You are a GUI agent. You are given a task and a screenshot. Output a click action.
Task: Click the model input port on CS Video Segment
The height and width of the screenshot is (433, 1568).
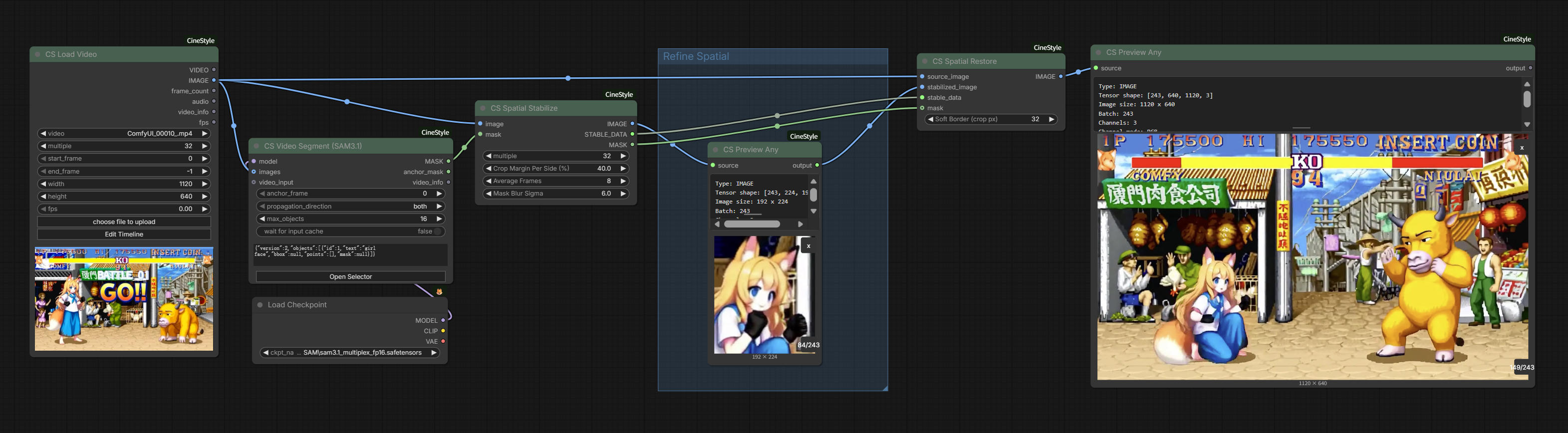[254, 161]
